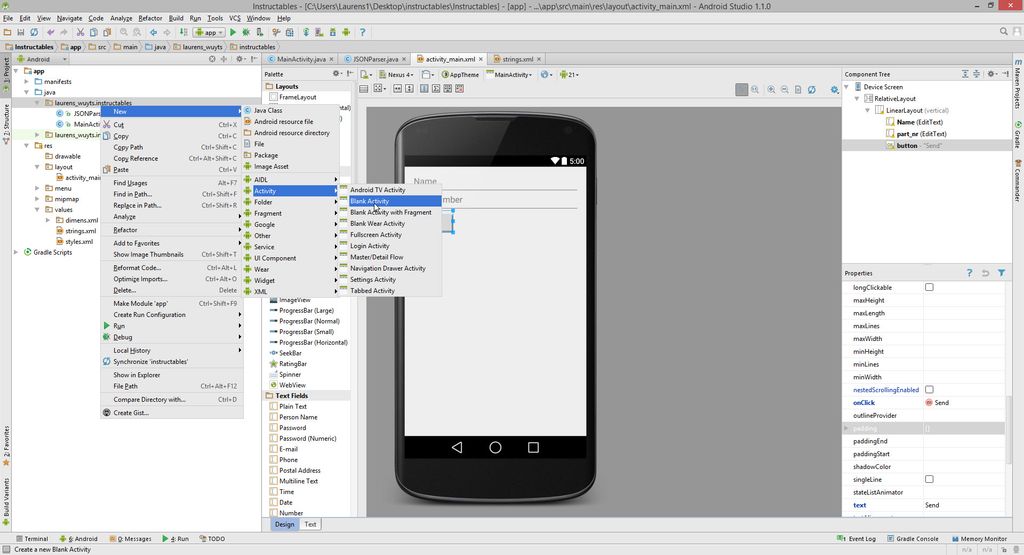Click the Run app green play icon
The width and height of the screenshot is (1024, 555).
(x=232, y=32)
